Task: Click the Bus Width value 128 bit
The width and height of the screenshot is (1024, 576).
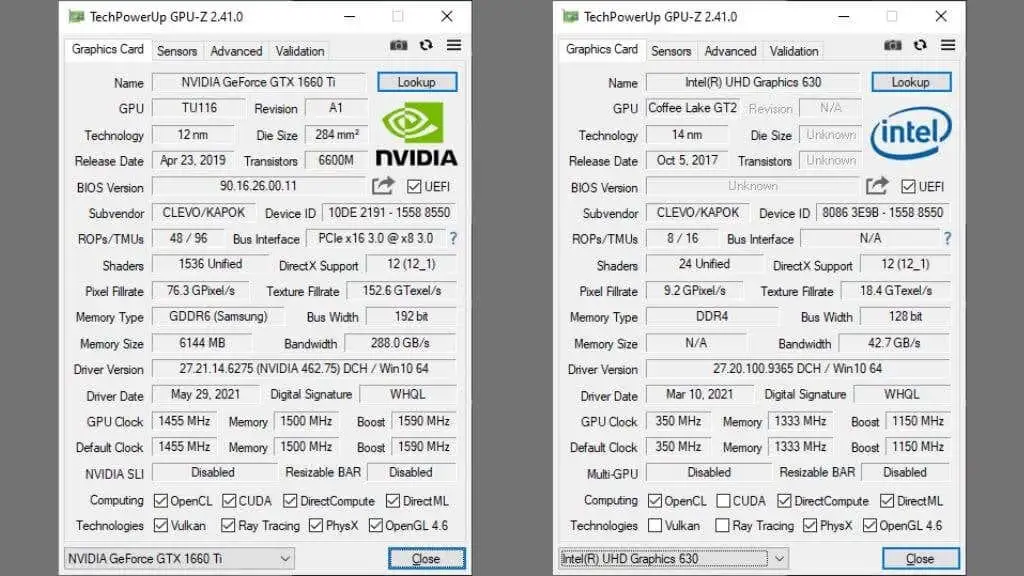Action: click(906, 317)
